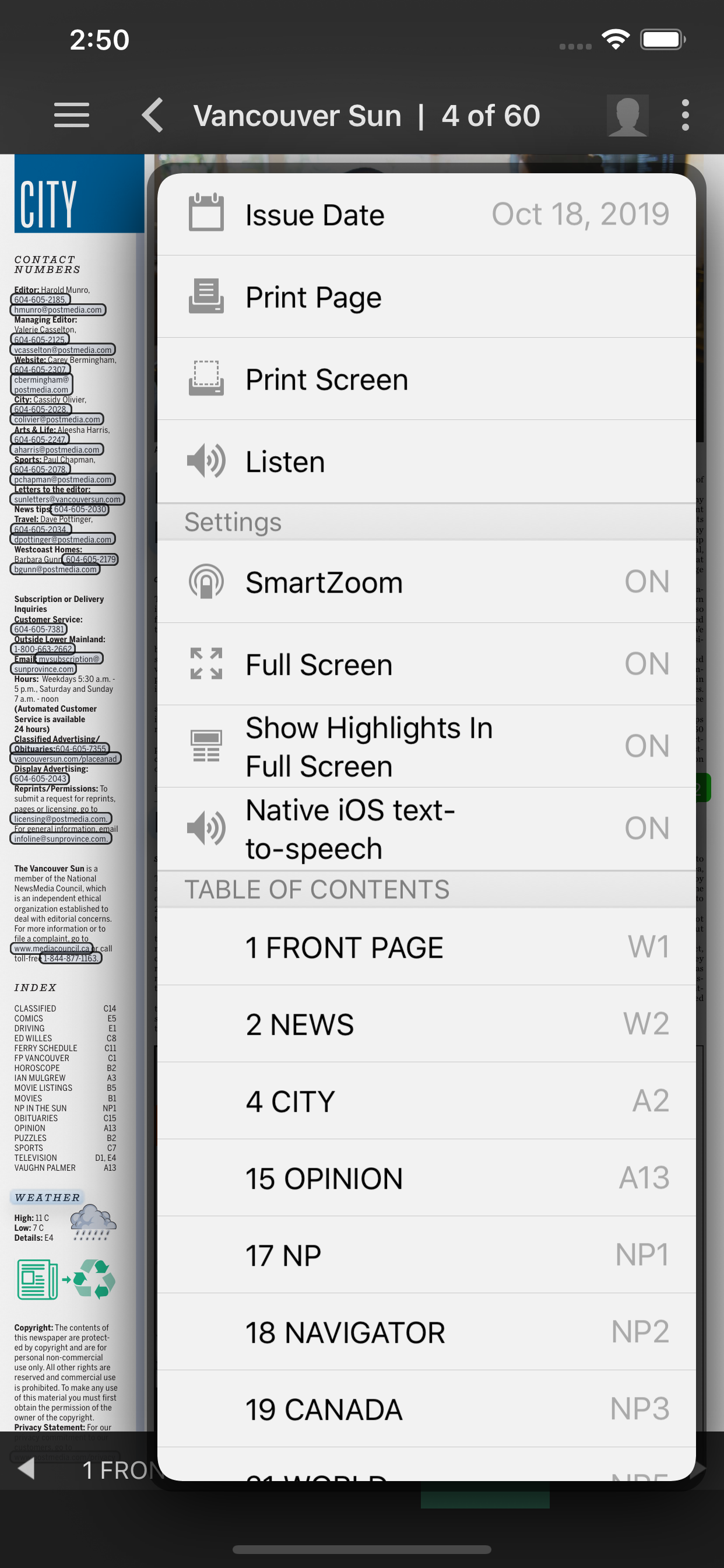Choose Listen from the menu
This screenshot has width=724, height=1568.
[426, 461]
